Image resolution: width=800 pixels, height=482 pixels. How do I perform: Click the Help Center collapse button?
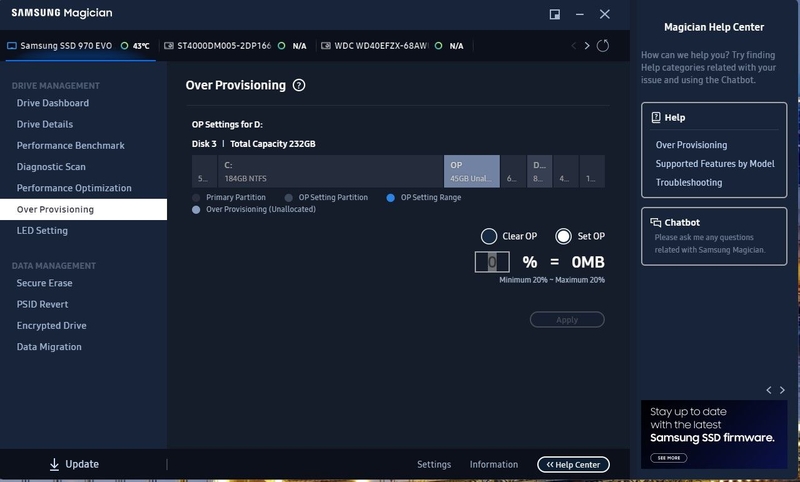pos(573,465)
